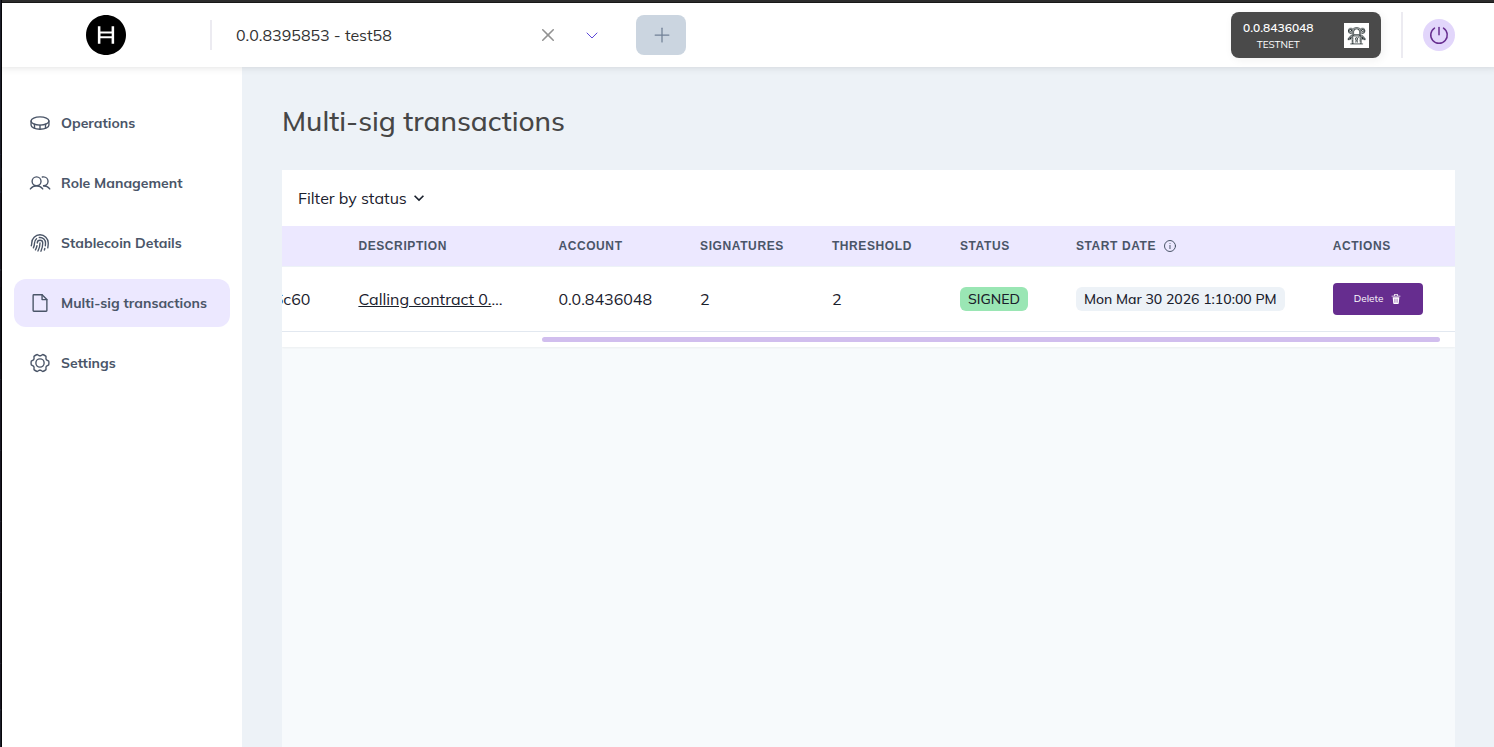Open Stablecoin Details via the fingerprint icon
The width and height of the screenshot is (1494, 747).
point(40,243)
